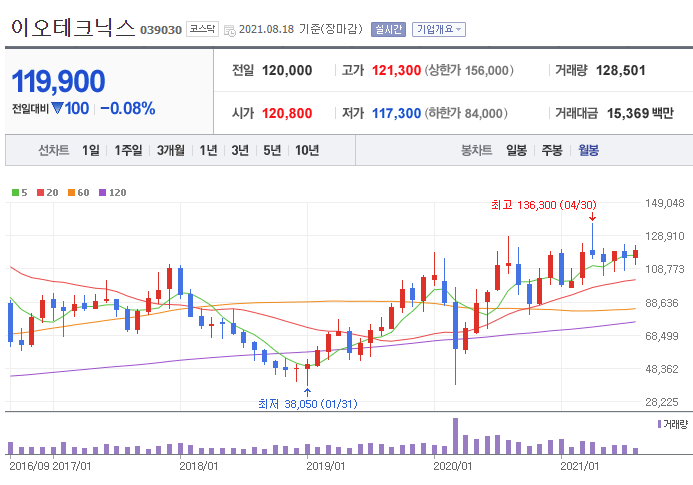Click the 2016/09 x-axis label
The image size is (693, 485).
point(29,466)
